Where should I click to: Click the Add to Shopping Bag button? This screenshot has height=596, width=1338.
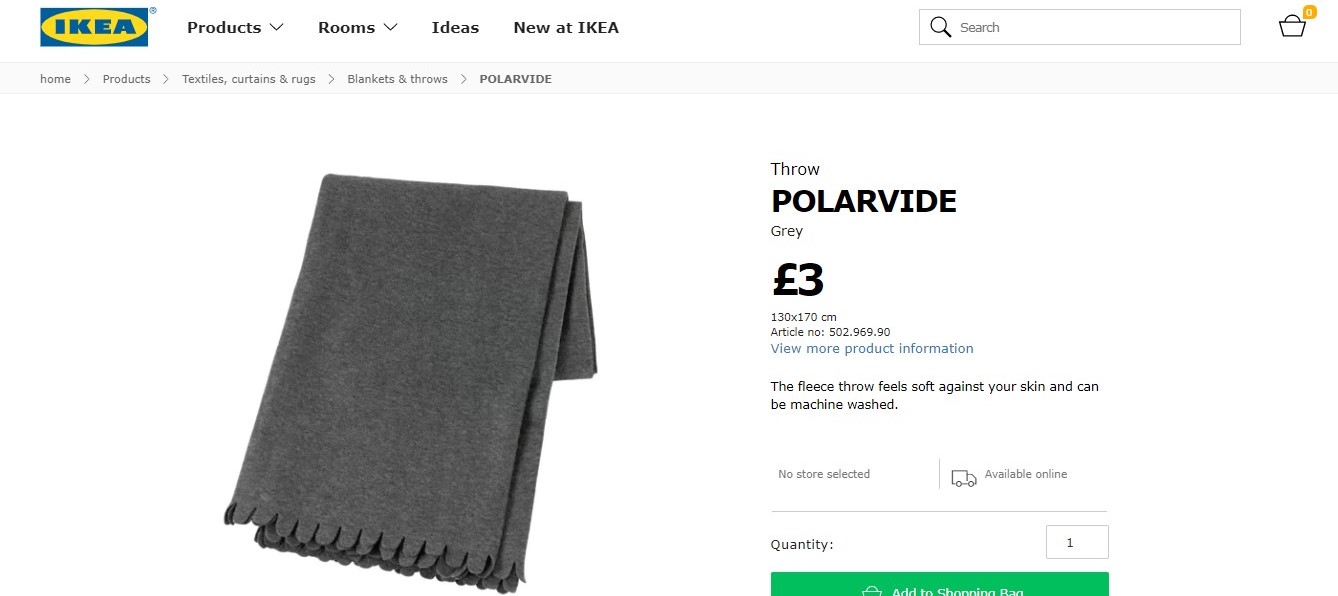[938, 588]
